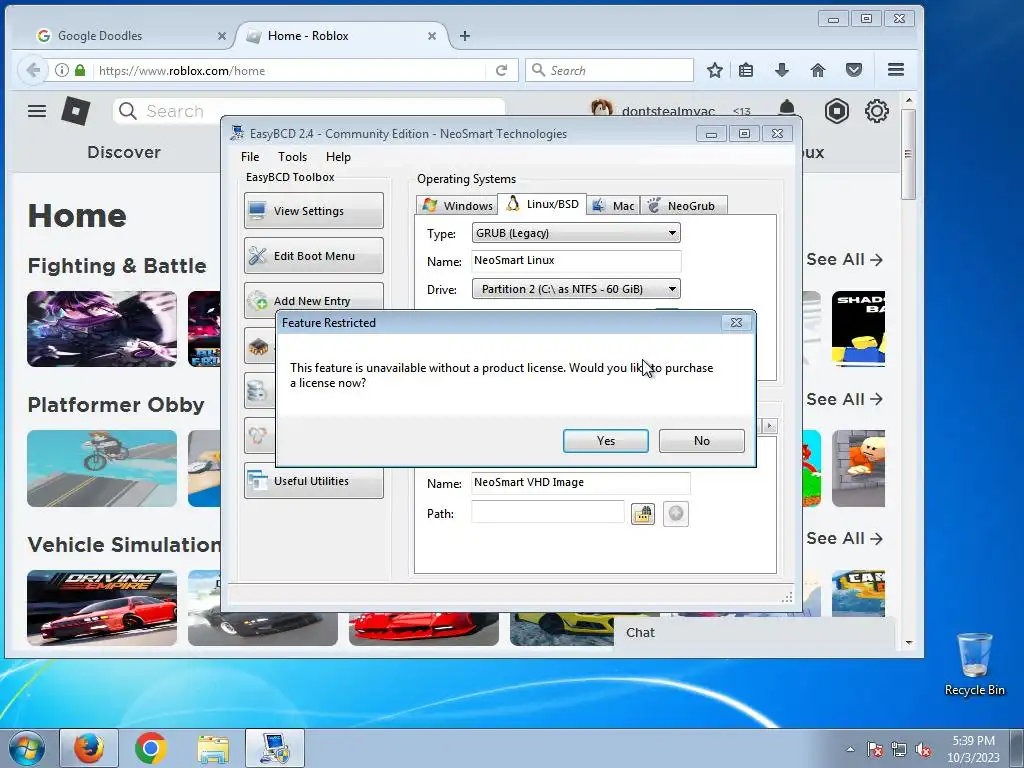Click the gray round icon beside Path
The height and width of the screenshot is (768, 1024).
676,514
